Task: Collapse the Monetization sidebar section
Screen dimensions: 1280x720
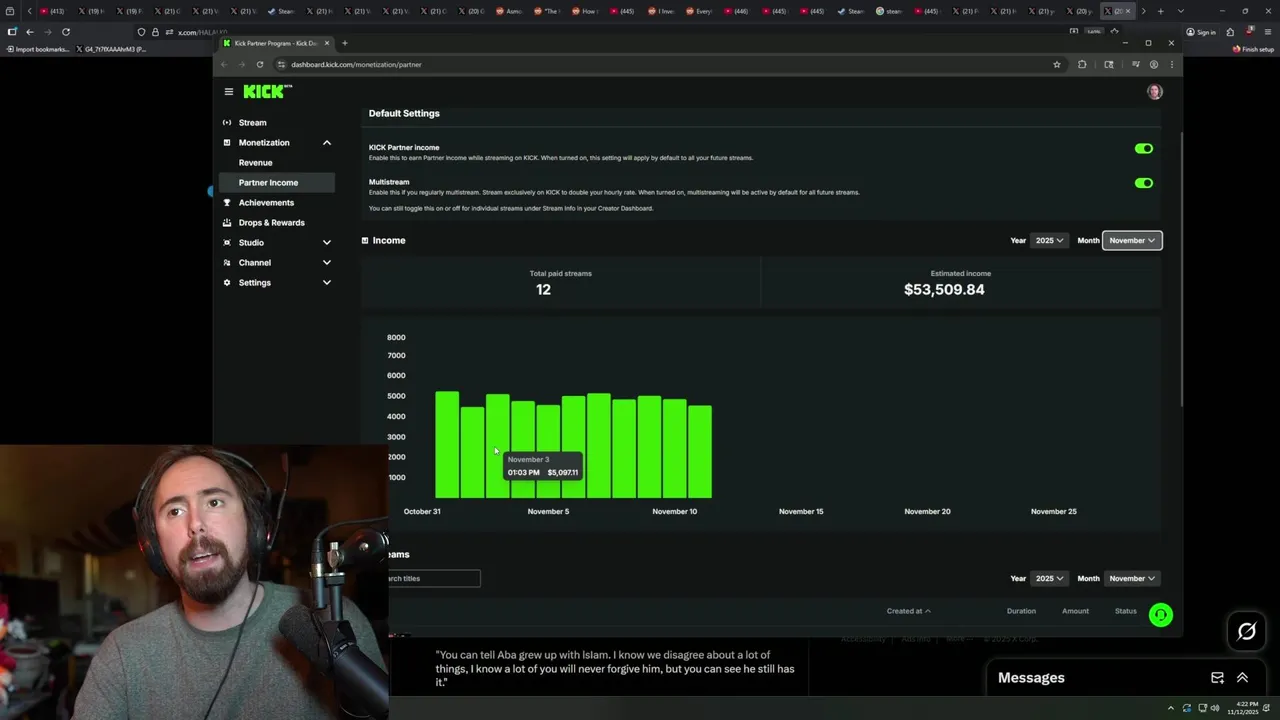Action: pos(326,143)
